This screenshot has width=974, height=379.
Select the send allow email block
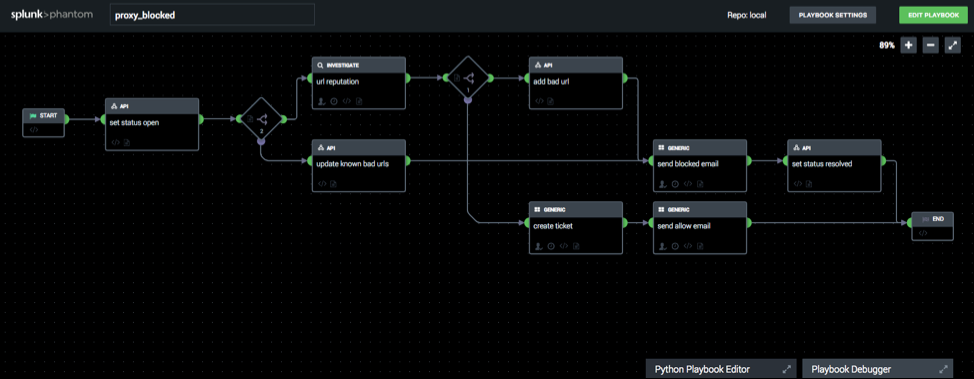click(699, 227)
